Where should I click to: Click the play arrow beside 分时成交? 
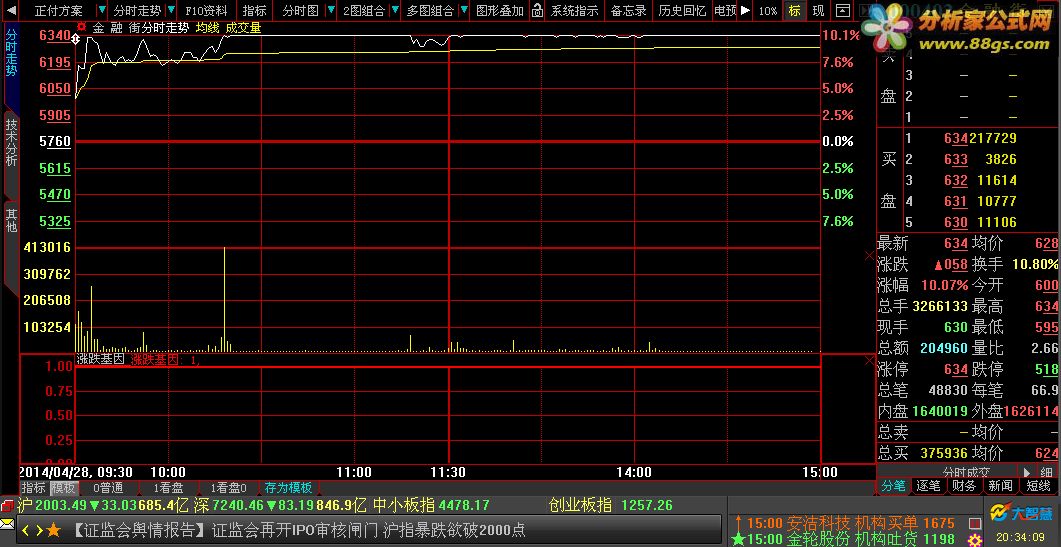pos(1026,472)
